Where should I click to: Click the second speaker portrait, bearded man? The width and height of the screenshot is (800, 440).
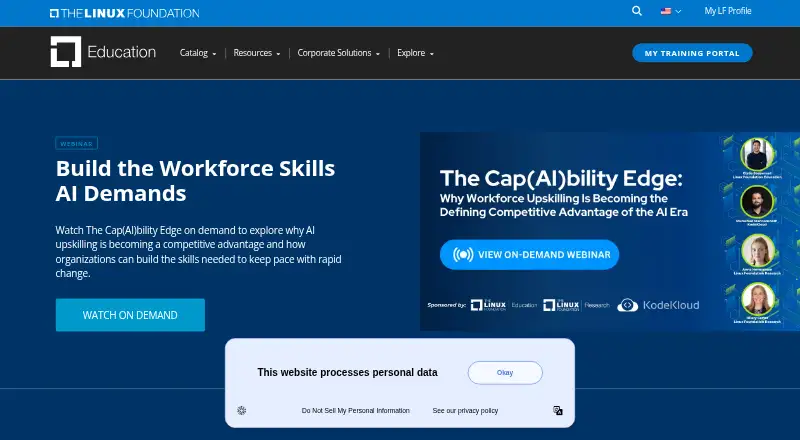757,202
